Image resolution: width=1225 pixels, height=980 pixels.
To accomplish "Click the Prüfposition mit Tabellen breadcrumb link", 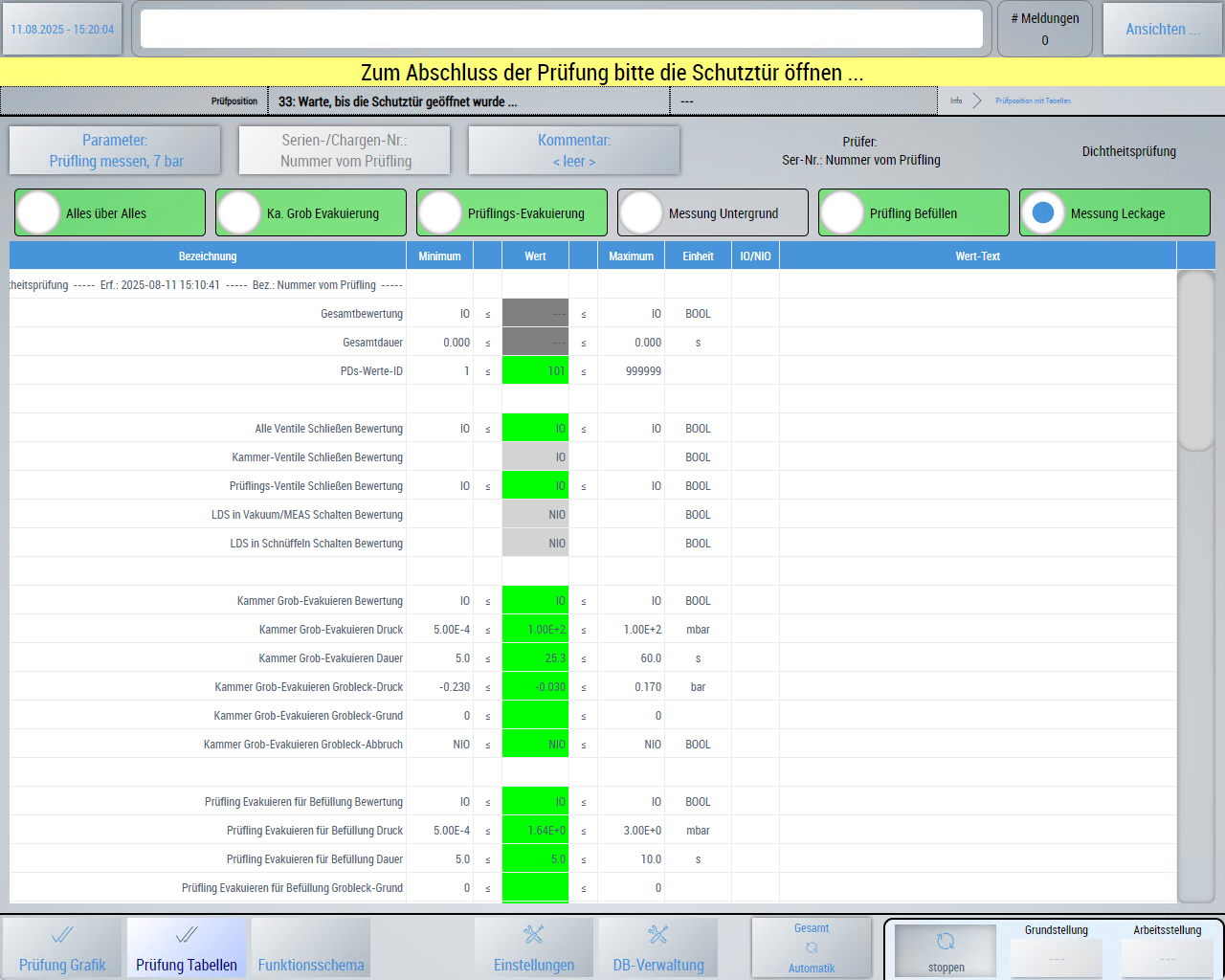I will pos(1033,100).
